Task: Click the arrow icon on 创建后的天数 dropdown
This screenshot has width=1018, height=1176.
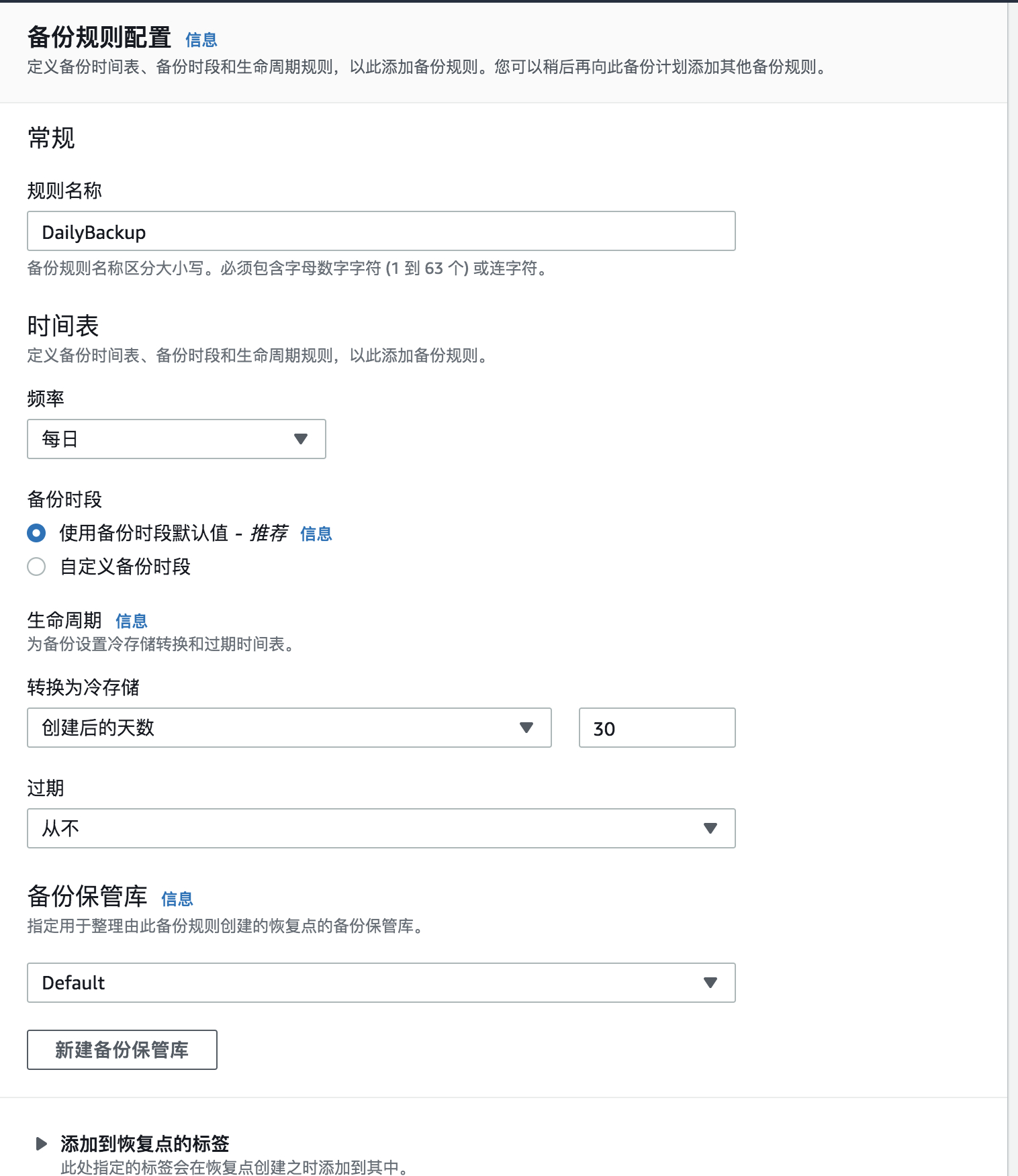Action: click(x=526, y=728)
